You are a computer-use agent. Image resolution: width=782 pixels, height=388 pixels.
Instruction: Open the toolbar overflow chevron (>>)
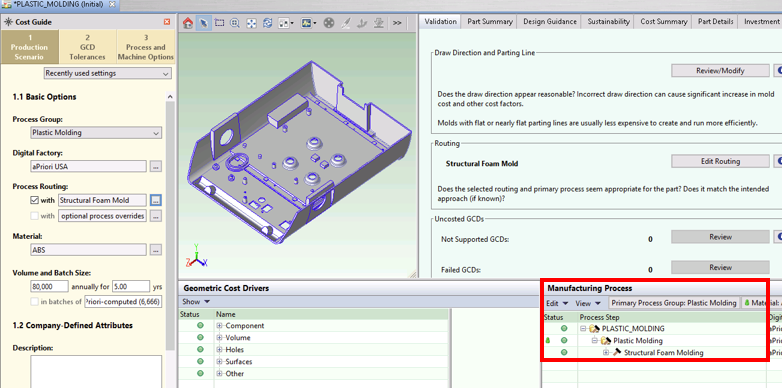coord(397,22)
